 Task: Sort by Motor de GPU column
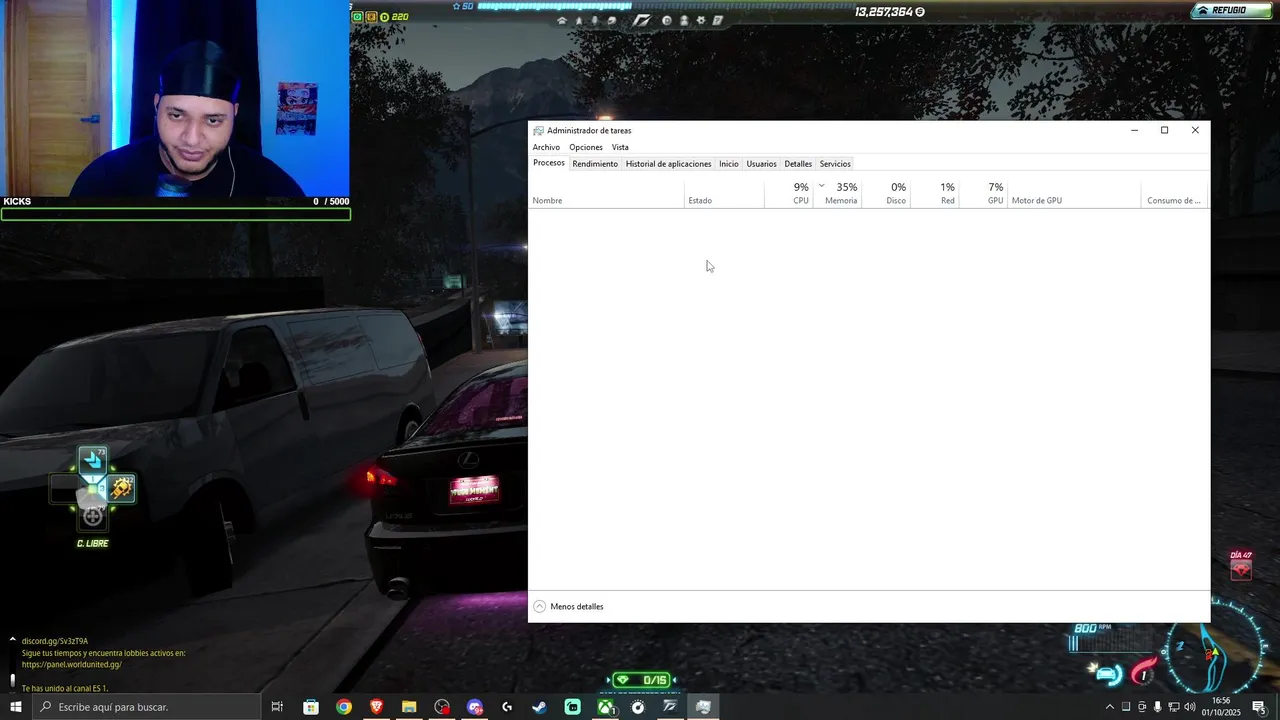[1074, 193]
